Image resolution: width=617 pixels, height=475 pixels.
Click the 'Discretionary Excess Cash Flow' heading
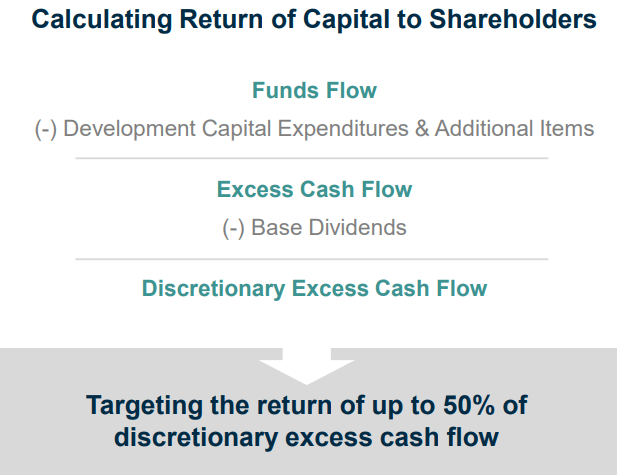[314, 288]
